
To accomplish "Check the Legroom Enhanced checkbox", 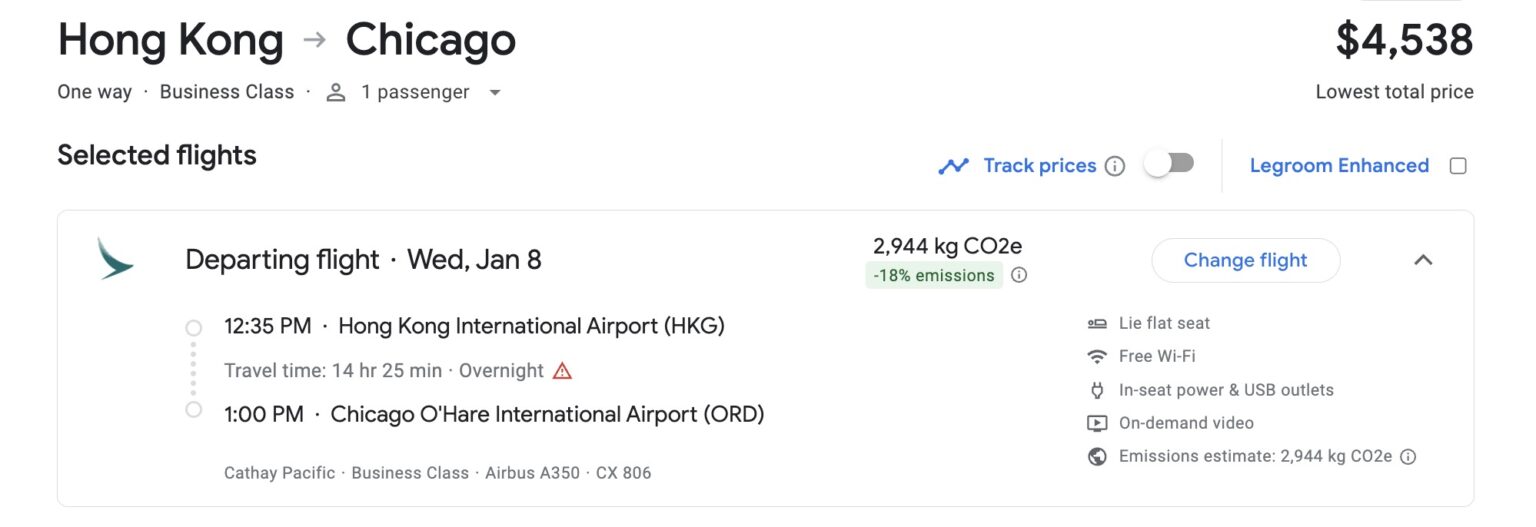I will coord(1458,166).
